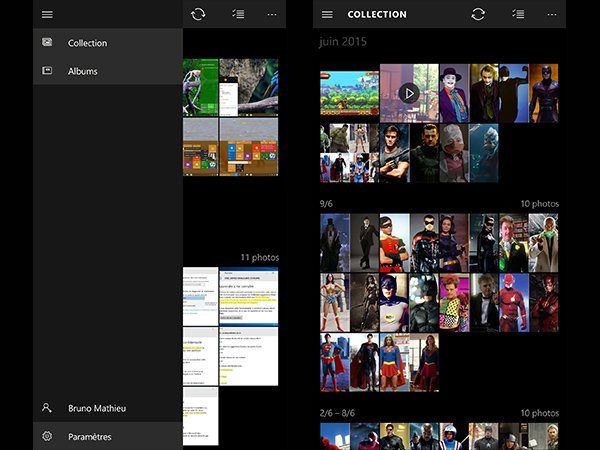Select Collection in the side menu

click(x=108, y=43)
